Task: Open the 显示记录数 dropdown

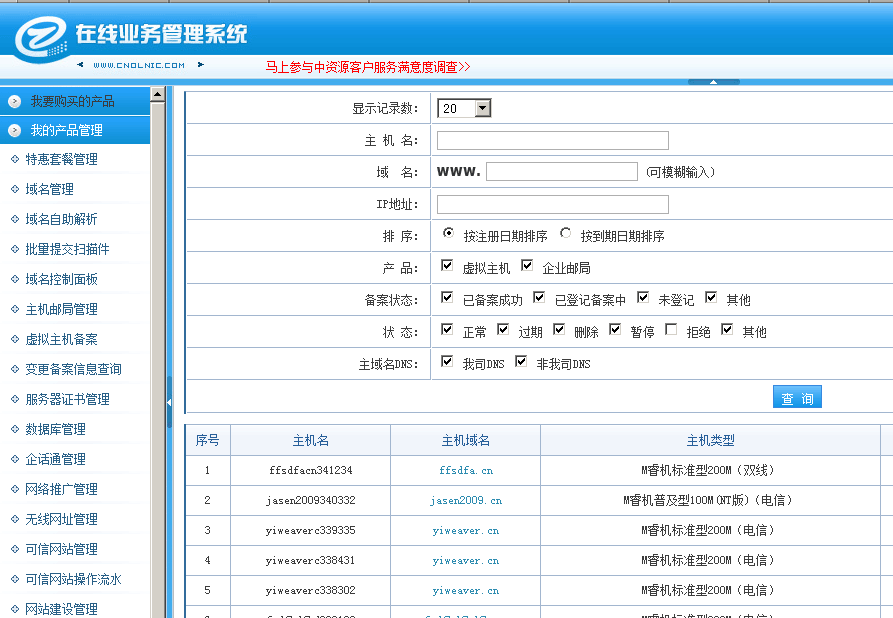Action: tap(482, 108)
